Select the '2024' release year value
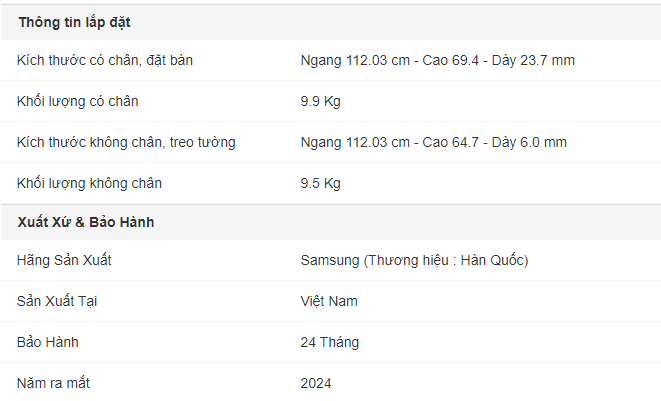 coord(316,383)
